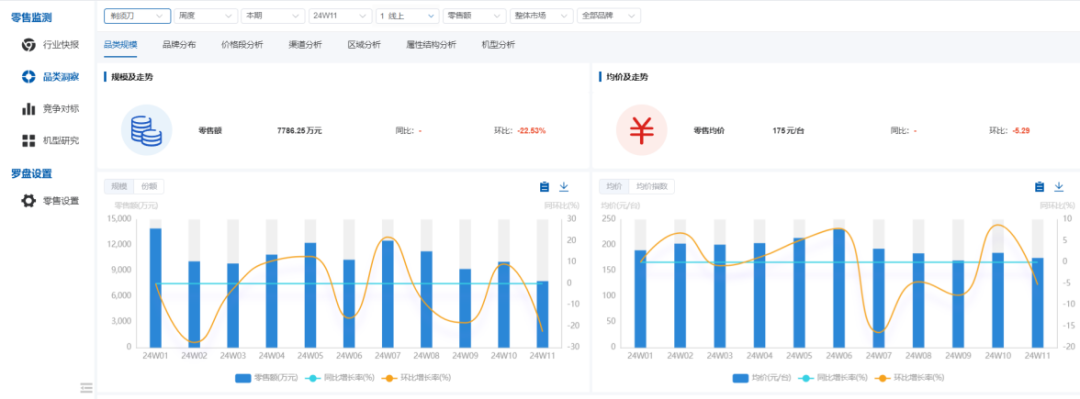This screenshot has height=399, width=1080.
Task: Switch to the 品牌分布 tab
Action: (179, 45)
